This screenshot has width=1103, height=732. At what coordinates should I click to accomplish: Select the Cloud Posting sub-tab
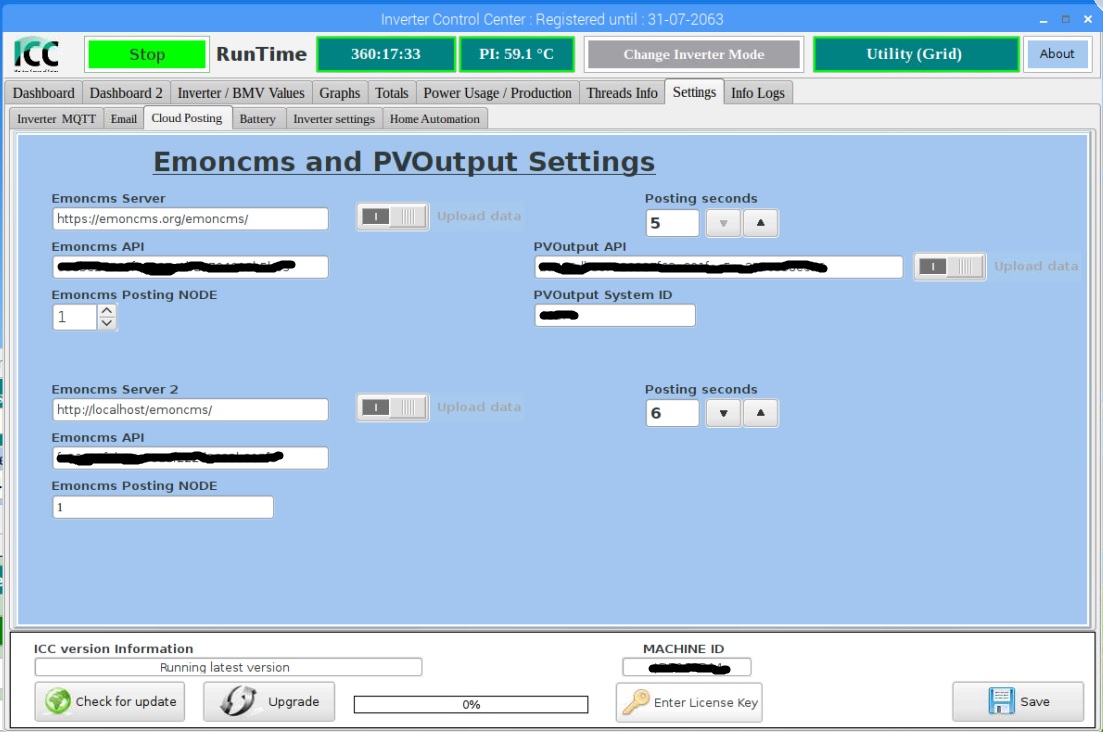tap(187, 118)
